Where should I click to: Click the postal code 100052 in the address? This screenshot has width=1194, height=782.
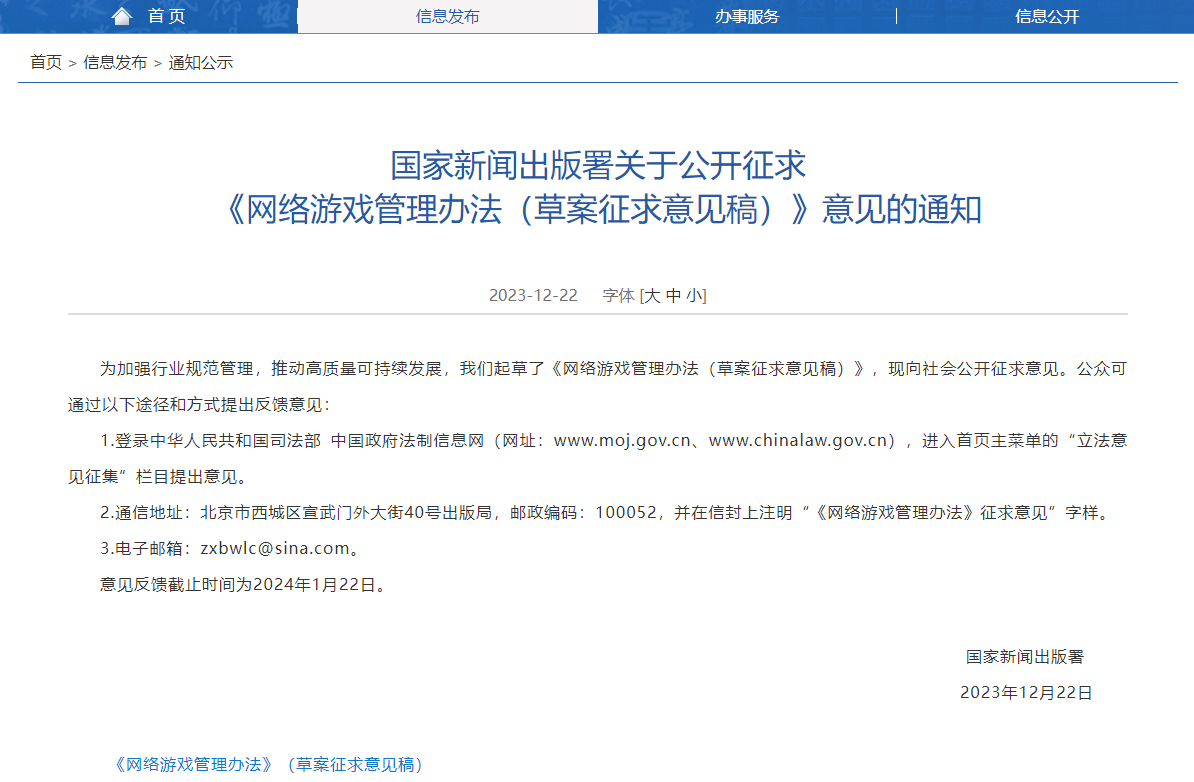point(625,512)
